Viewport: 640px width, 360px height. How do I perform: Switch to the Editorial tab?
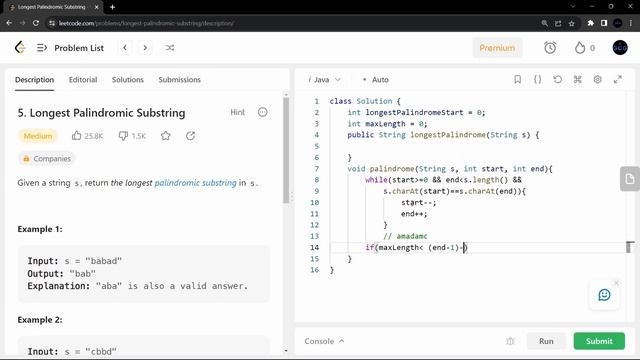point(83,80)
